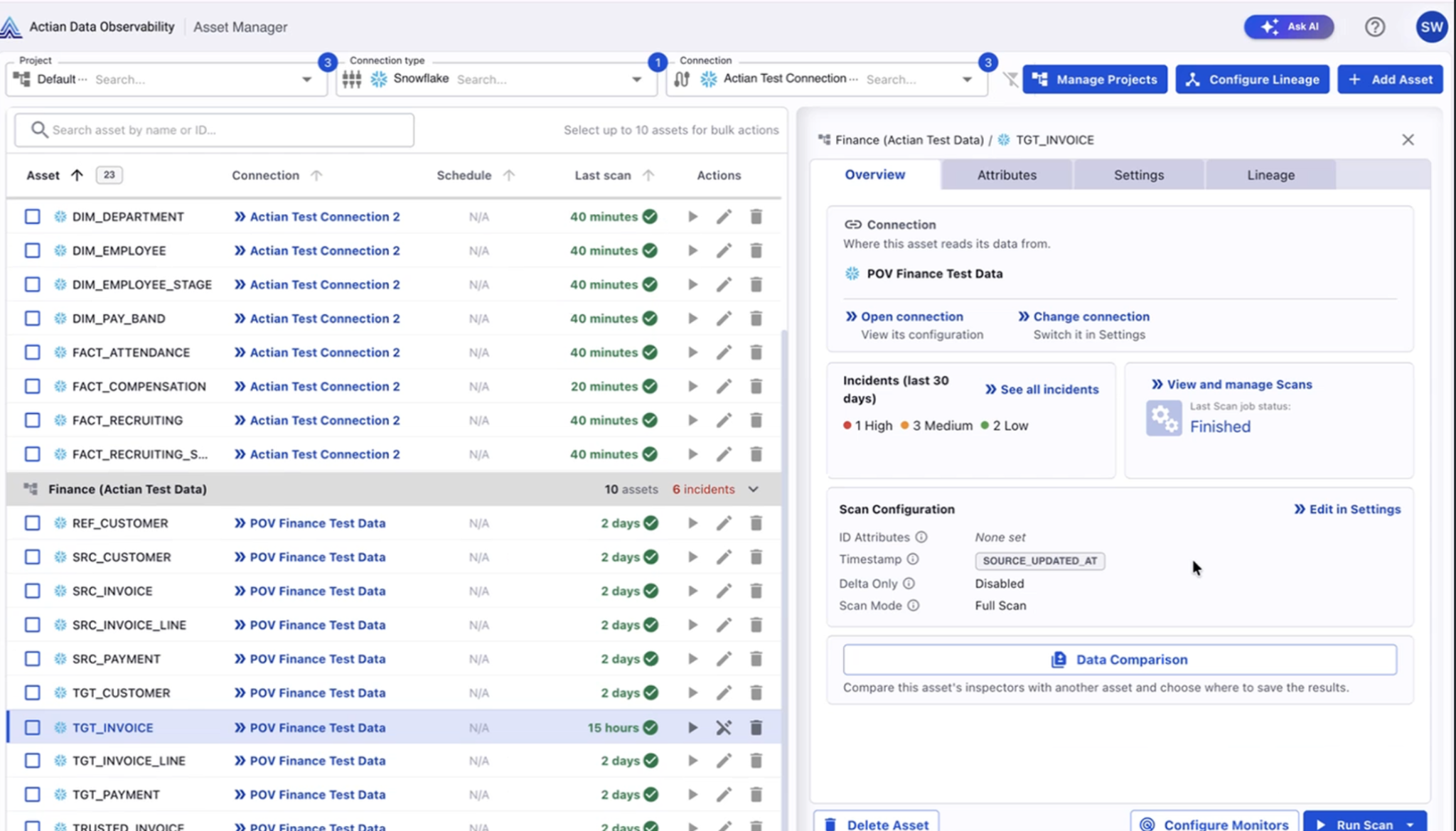Switch to the Overview tab
The height and width of the screenshot is (831, 1456).
click(x=875, y=175)
